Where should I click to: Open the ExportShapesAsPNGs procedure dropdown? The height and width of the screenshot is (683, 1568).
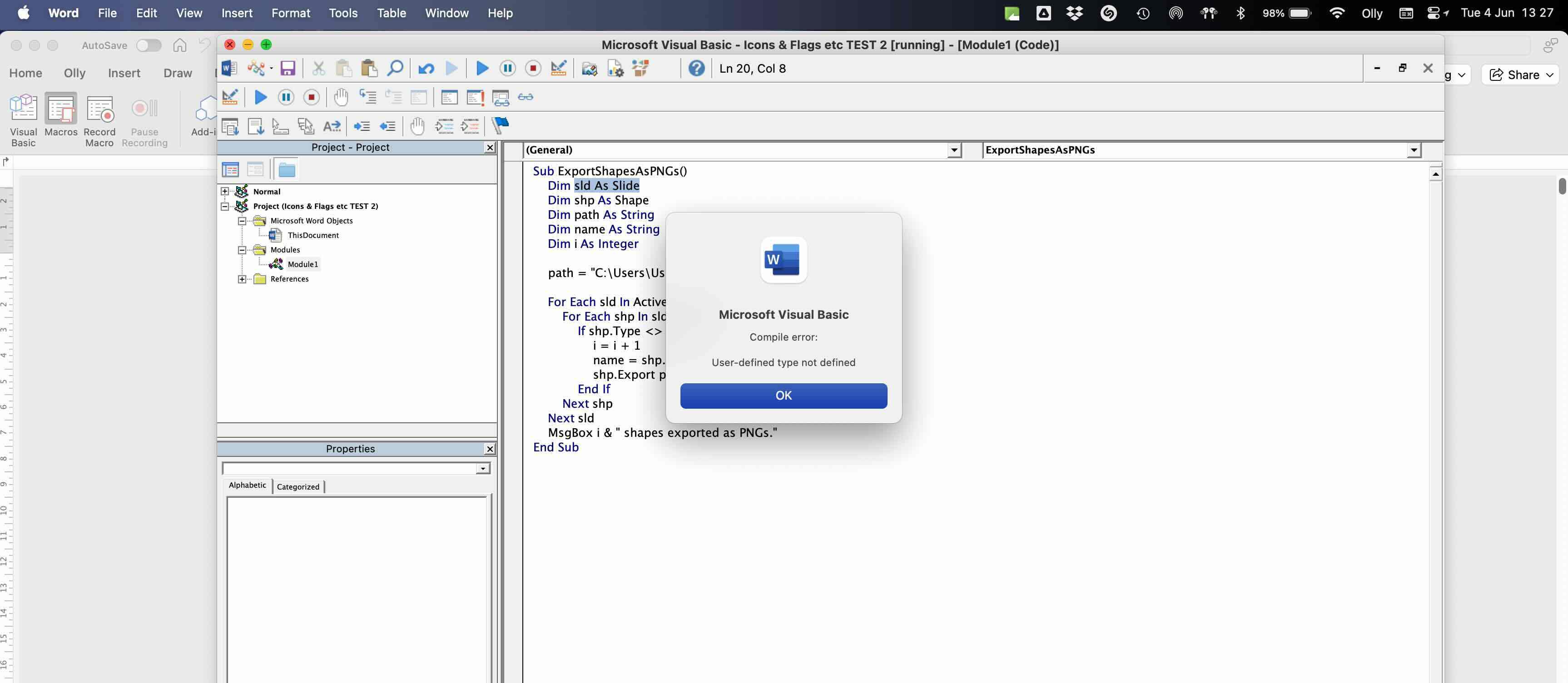point(1414,150)
